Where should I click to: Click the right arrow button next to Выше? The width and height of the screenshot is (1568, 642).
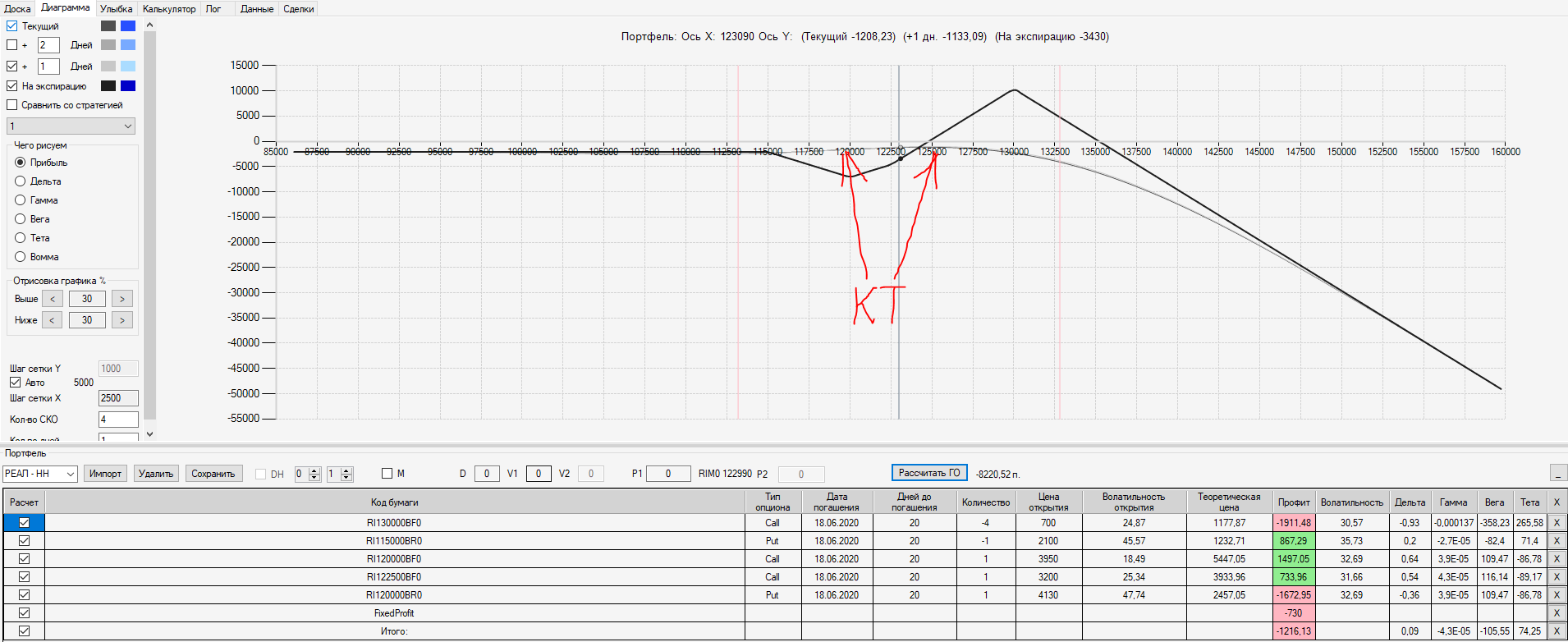[122, 299]
